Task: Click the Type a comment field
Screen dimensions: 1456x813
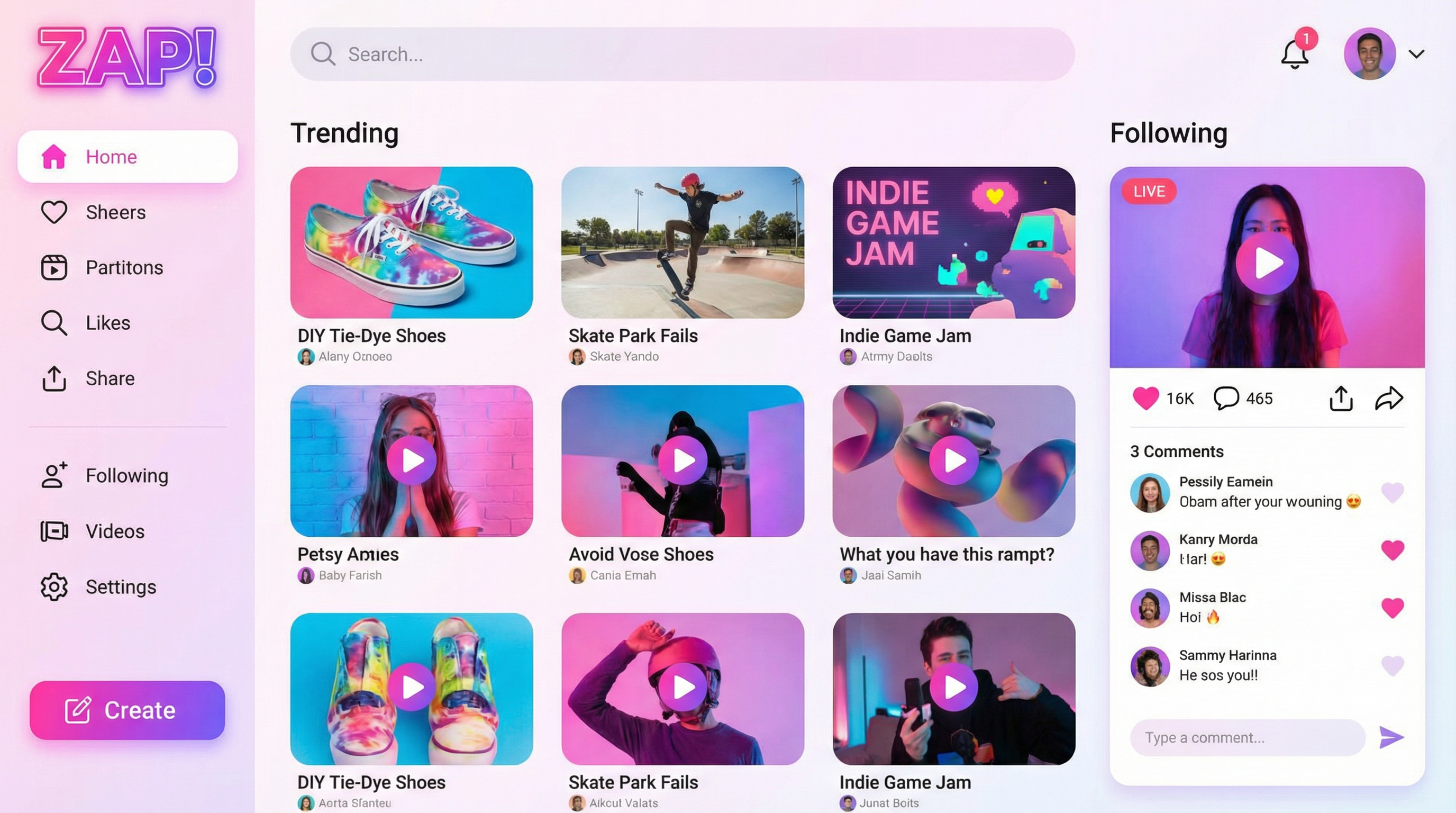Action: (x=1248, y=737)
